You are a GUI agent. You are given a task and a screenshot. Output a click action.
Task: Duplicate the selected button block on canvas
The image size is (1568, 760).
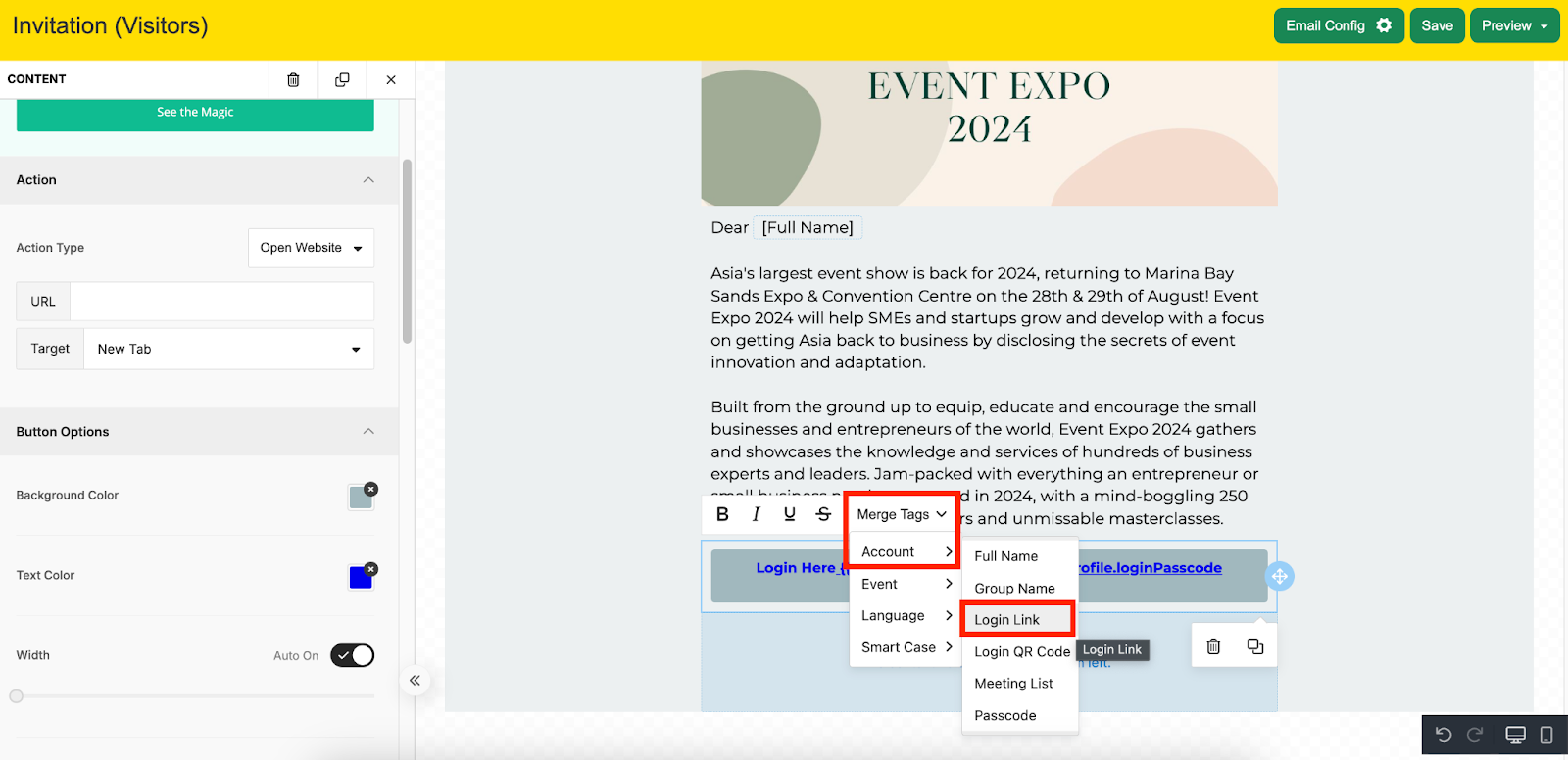[x=1255, y=646]
